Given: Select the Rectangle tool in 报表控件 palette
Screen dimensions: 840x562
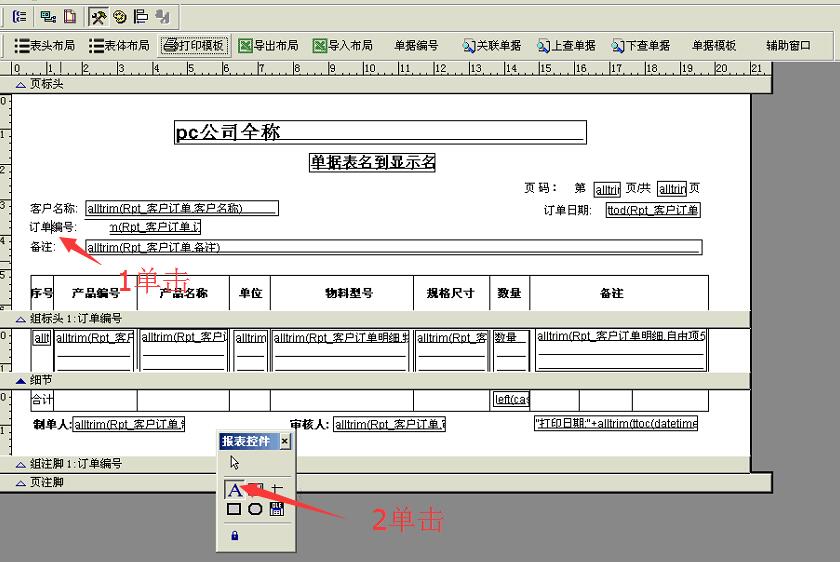Looking at the screenshot, I should click(x=234, y=509).
